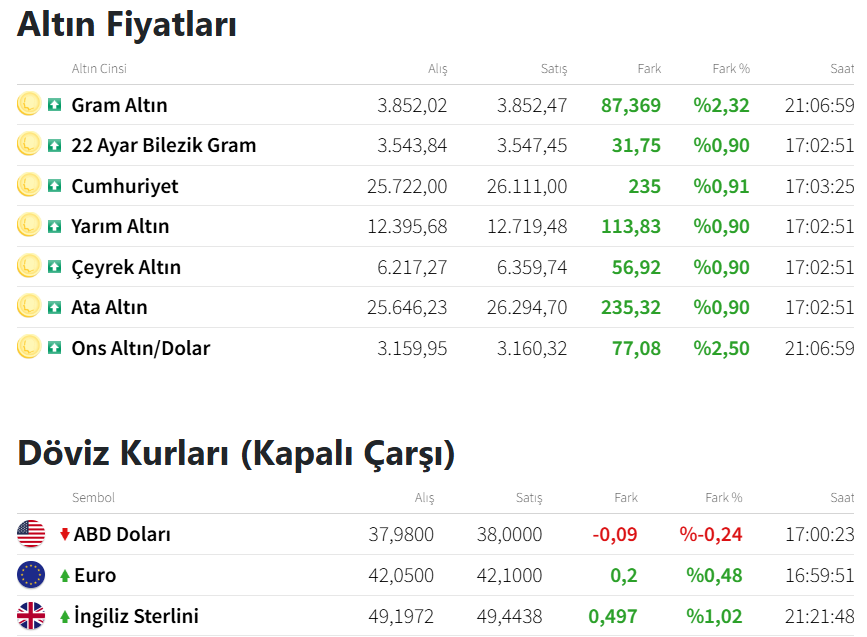This screenshot has width=867, height=637.
Task: Open the Çeyrek Altın price page
Action: click(126, 267)
